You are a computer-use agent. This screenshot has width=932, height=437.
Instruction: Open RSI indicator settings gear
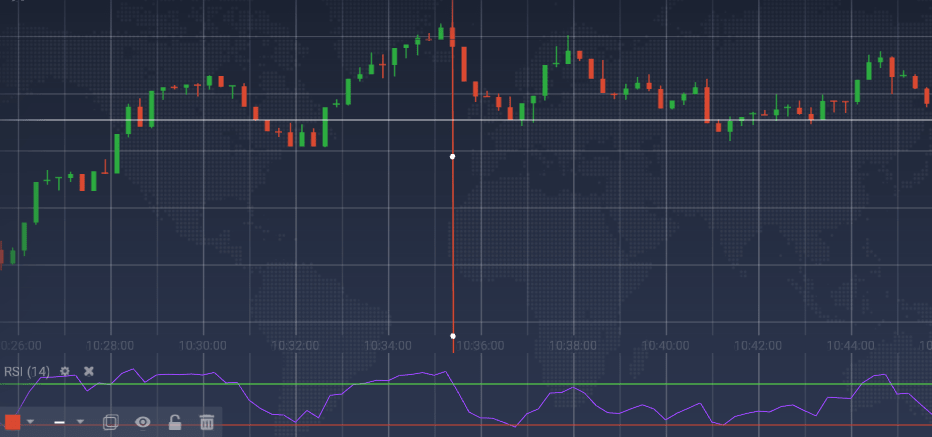65,371
